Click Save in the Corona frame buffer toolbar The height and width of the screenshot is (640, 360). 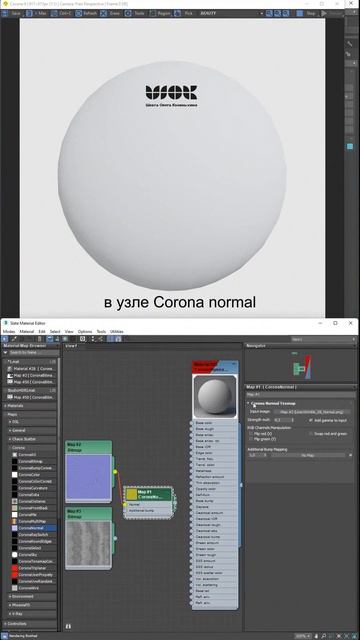(x=11, y=13)
